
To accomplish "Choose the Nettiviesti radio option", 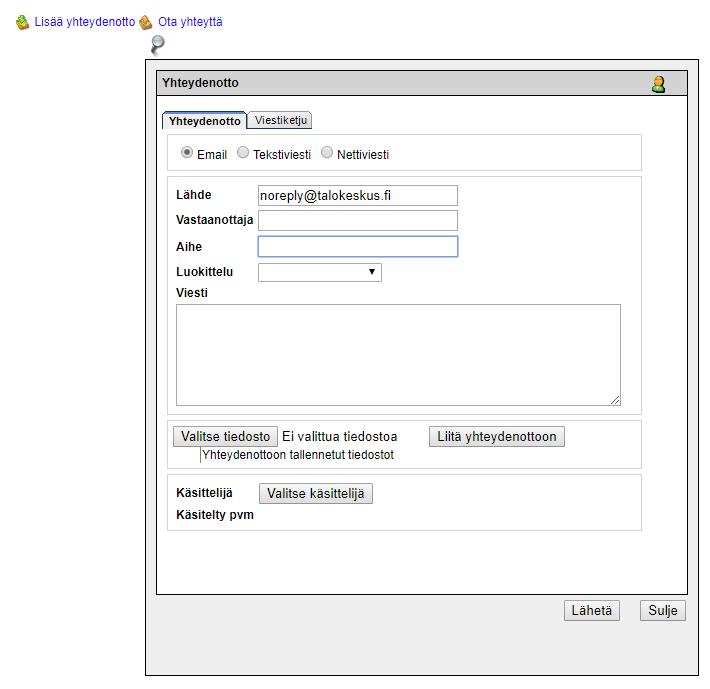I will click(327, 153).
